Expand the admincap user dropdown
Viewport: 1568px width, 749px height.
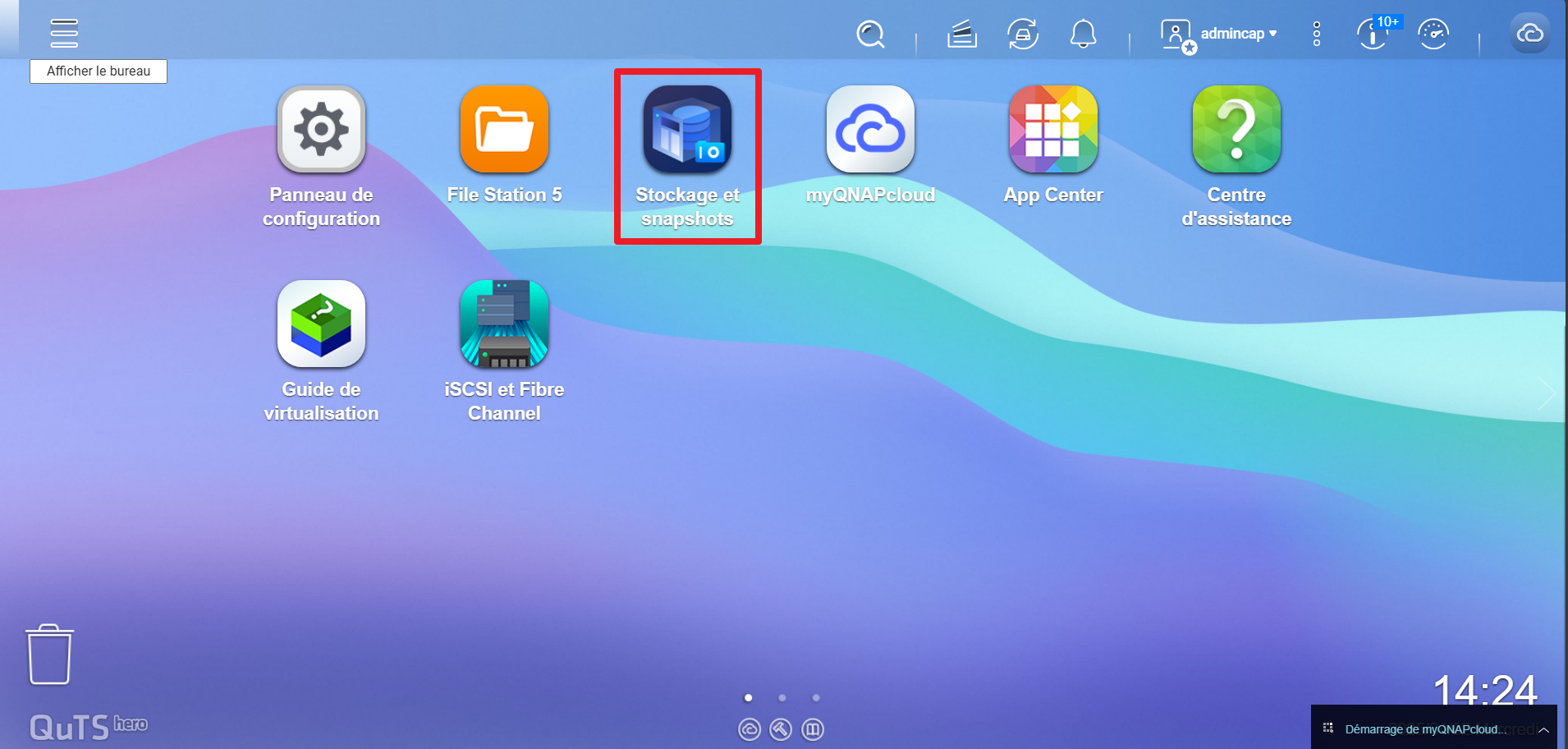1239,34
